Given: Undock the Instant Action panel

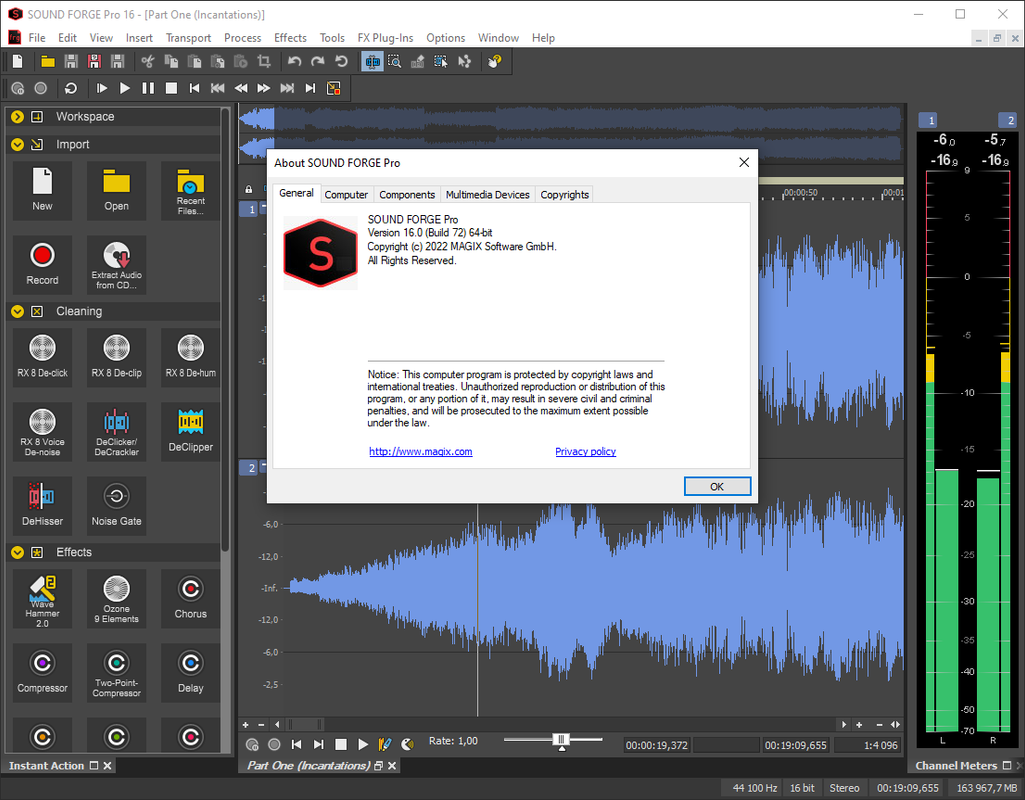Looking at the screenshot, I should tap(93, 765).
